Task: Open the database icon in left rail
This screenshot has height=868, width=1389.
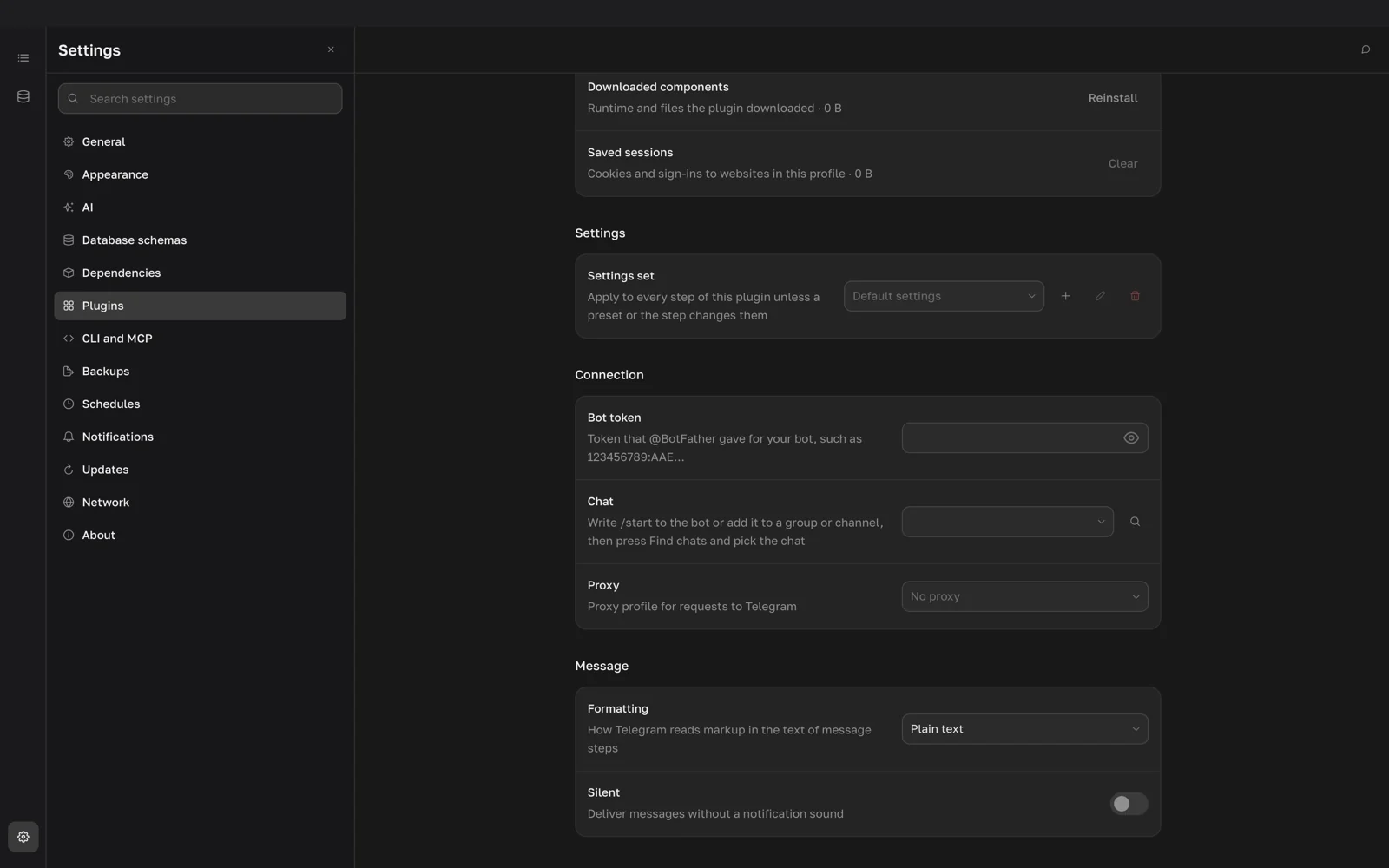Action: 23,96
